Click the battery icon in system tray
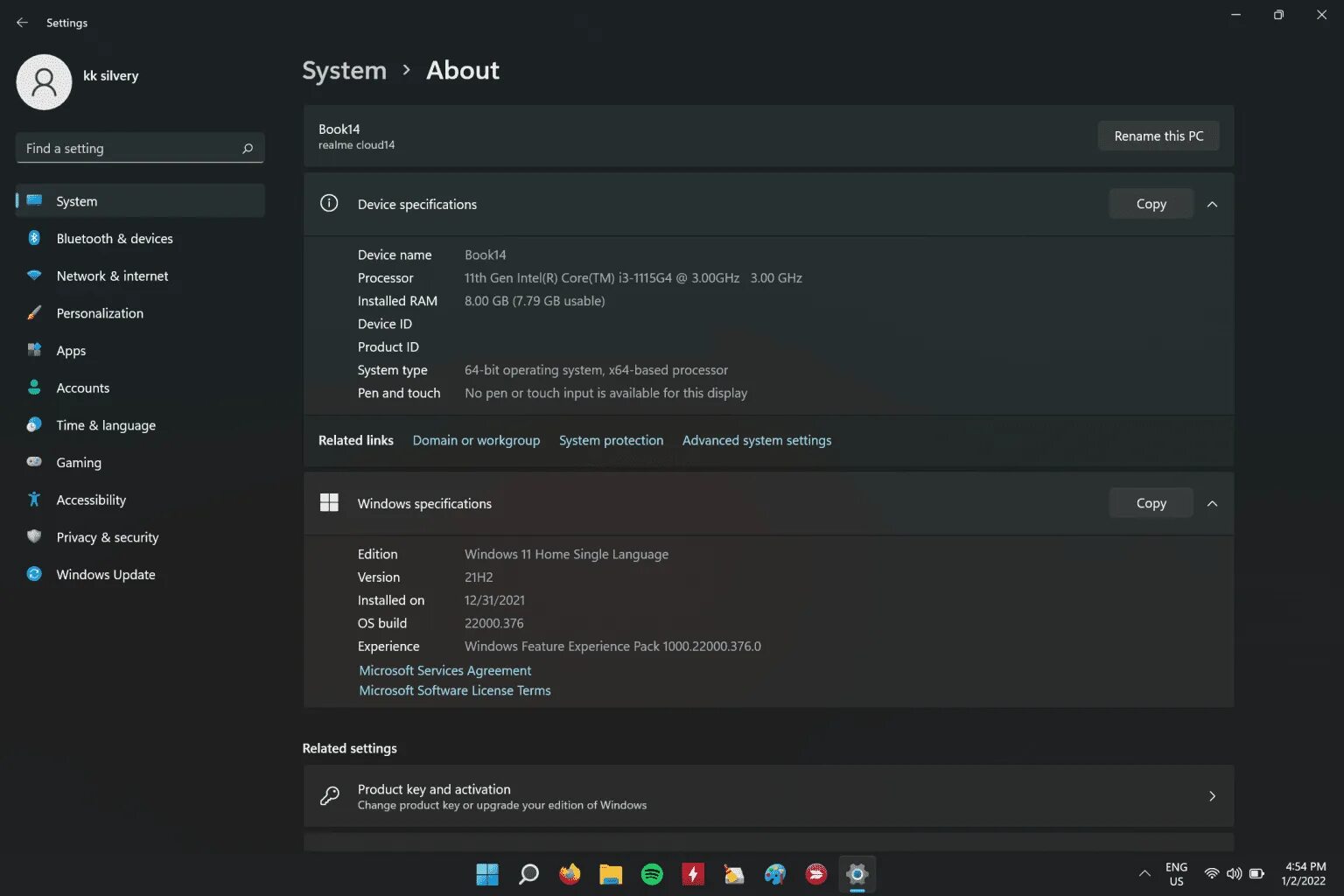Image resolution: width=1344 pixels, height=896 pixels. pos(1257,873)
